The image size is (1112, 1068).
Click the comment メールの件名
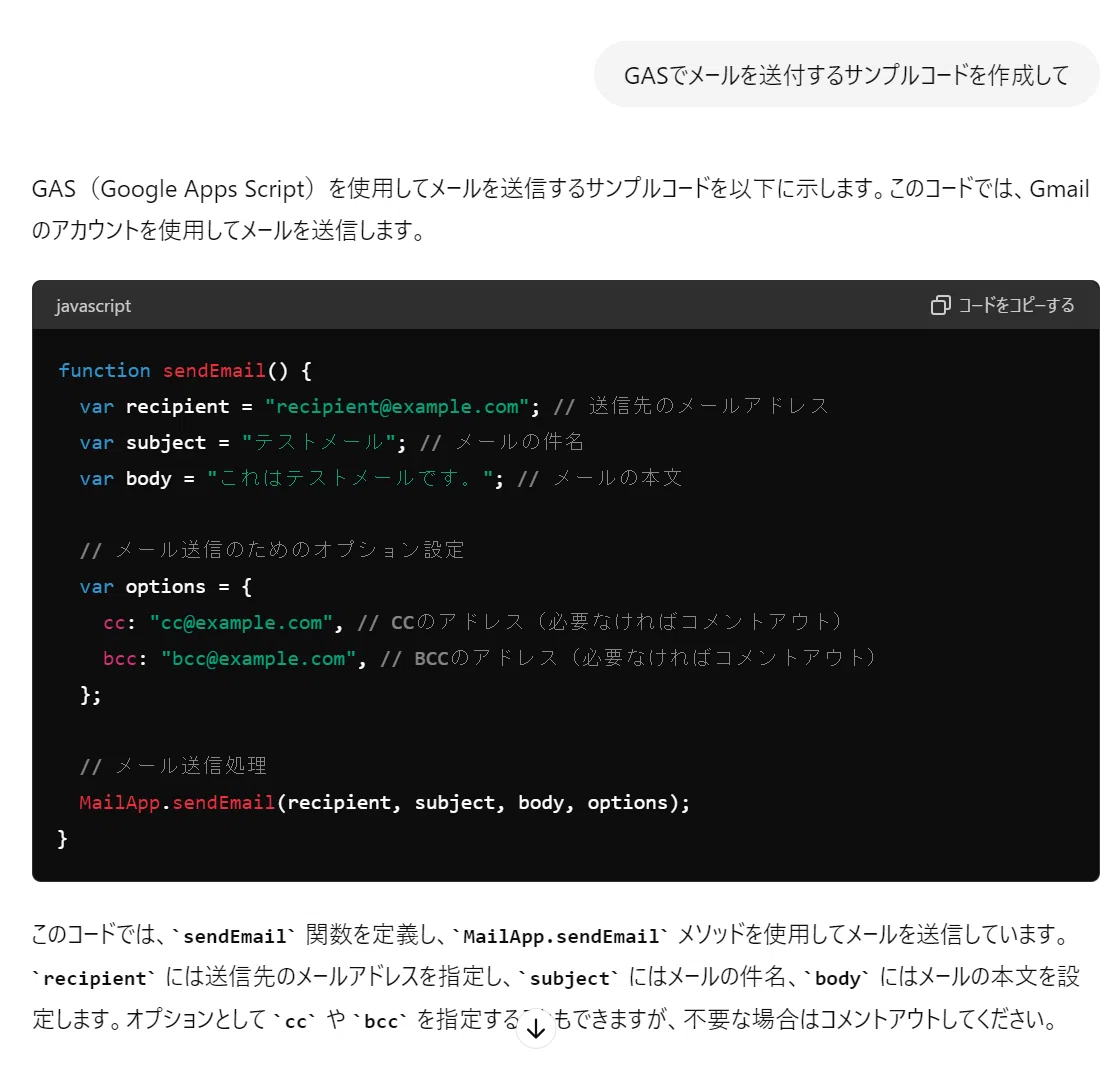[x=502, y=443]
